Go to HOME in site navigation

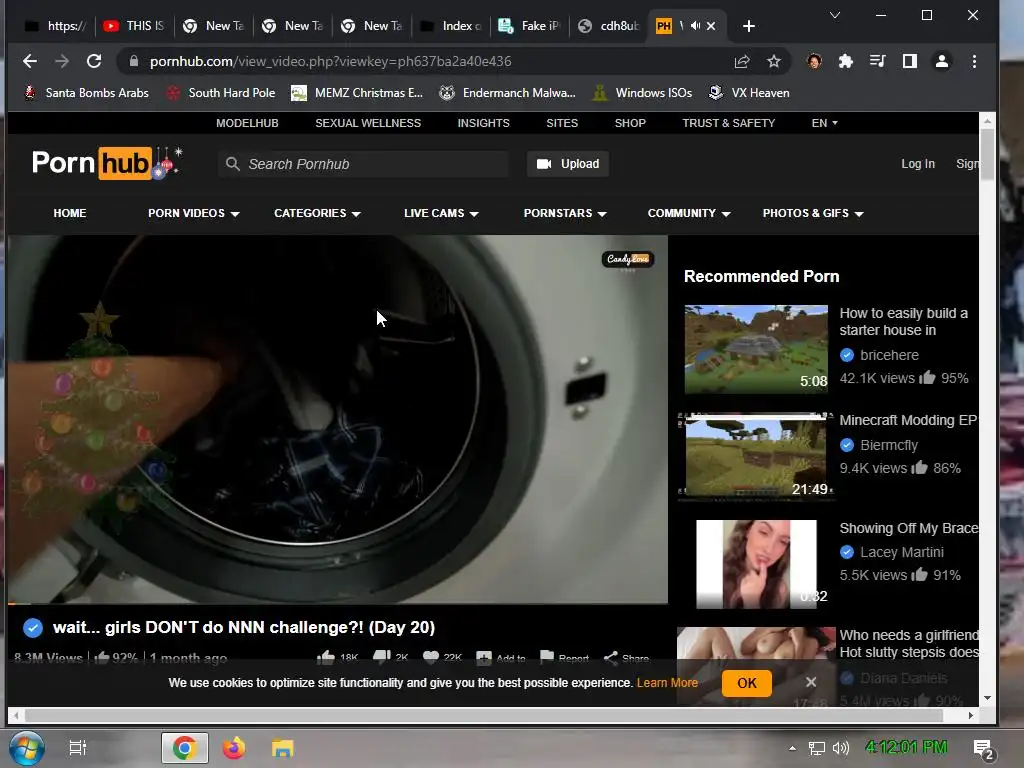70,214
